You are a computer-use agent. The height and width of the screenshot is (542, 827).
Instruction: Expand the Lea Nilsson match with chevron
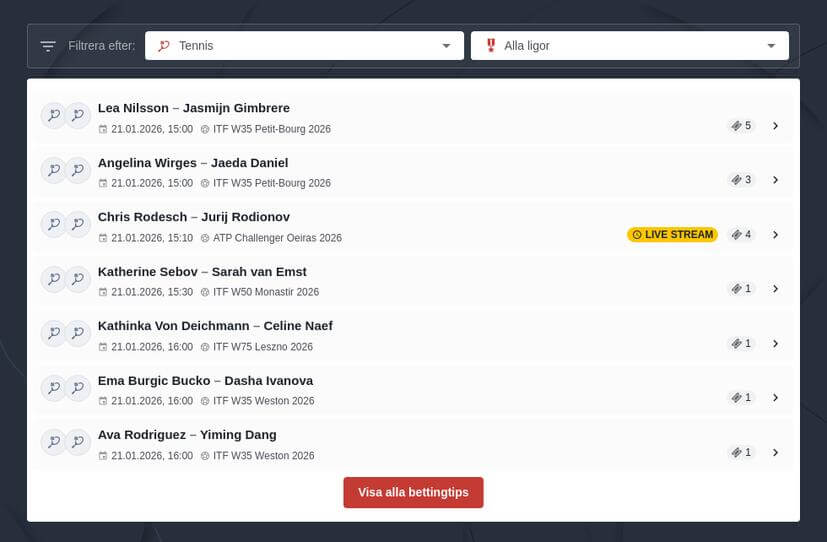click(x=775, y=126)
